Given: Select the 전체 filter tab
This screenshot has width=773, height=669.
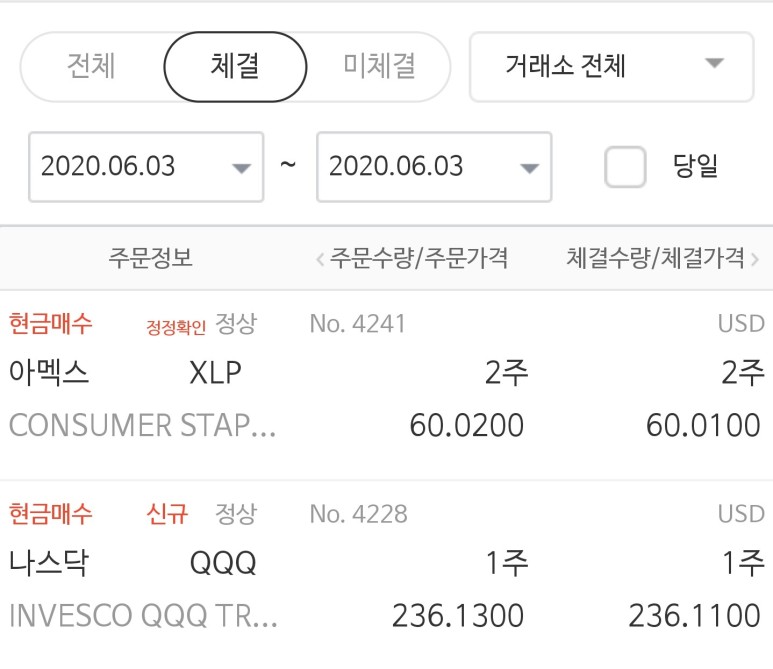Looking at the screenshot, I should (x=92, y=66).
